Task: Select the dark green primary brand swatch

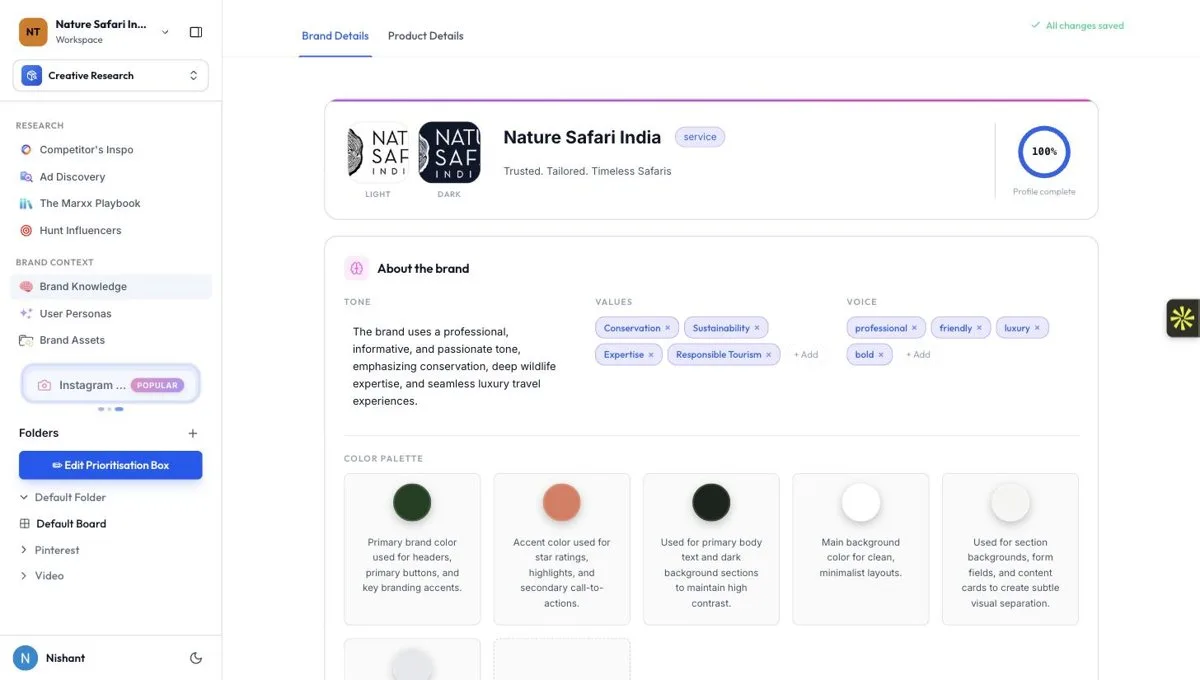Action: point(412,502)
